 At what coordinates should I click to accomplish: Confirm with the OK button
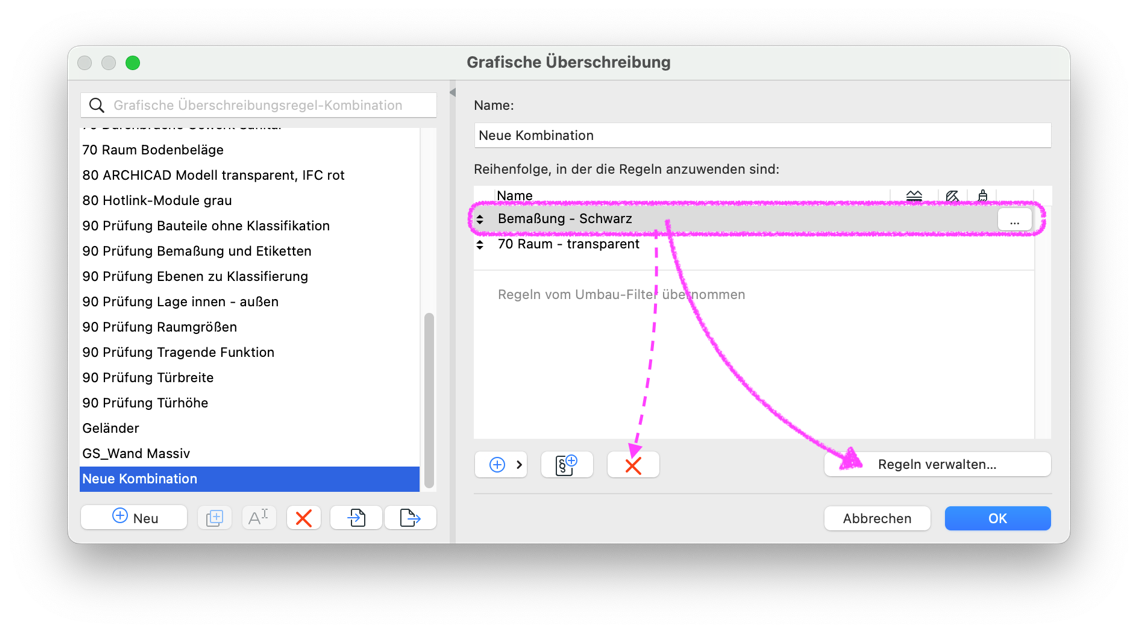[x=997, y=518]
